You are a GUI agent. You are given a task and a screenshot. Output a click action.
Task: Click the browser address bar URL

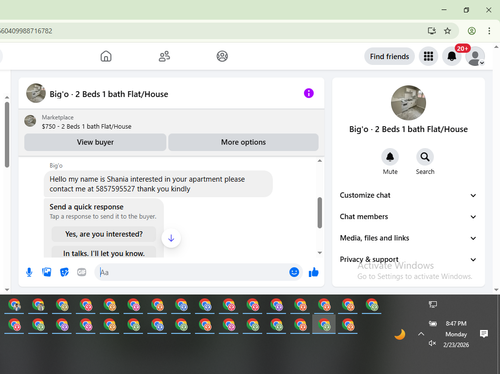click(x=26, y=31)
